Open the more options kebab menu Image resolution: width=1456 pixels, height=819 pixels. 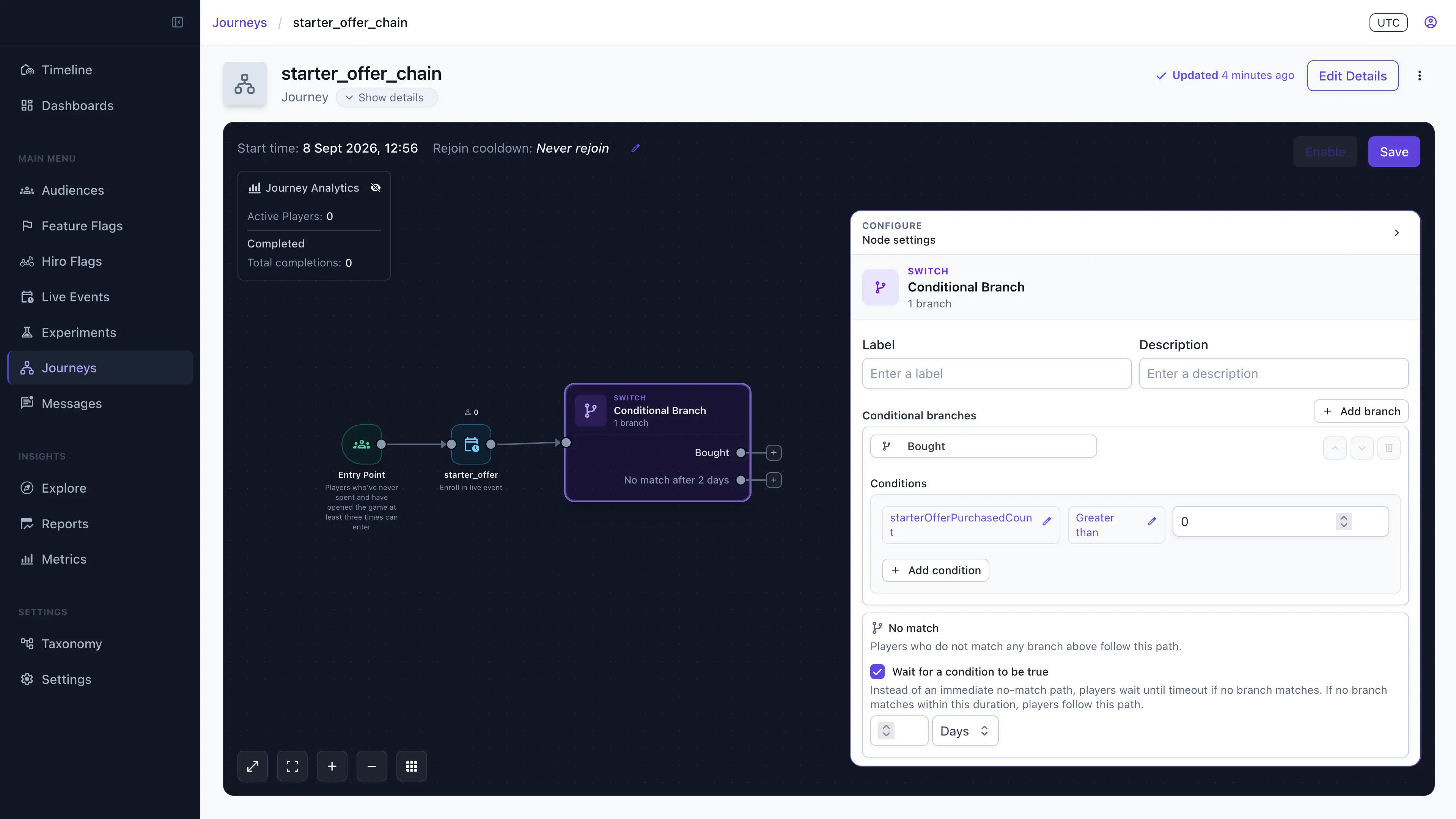pyautogui.click(x=1419, y=76)
